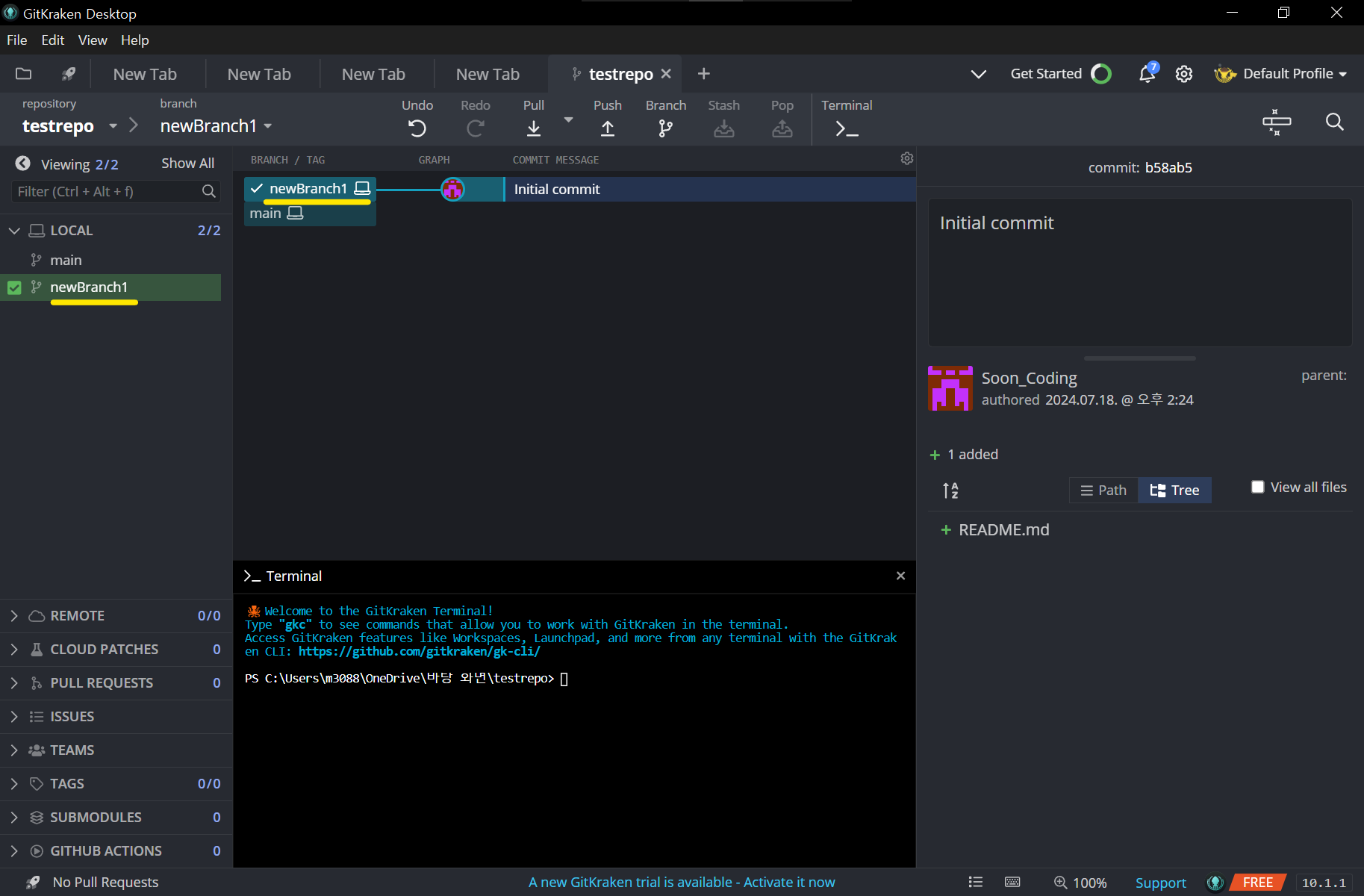Open the tab list chevron dropdown

(978, 74)
